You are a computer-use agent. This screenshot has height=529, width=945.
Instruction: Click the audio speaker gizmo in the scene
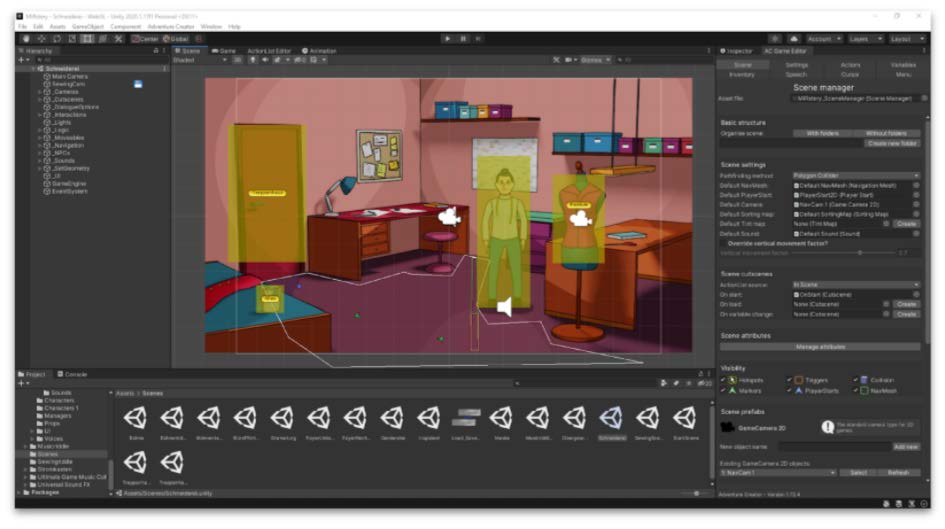(x=505, y=307)
